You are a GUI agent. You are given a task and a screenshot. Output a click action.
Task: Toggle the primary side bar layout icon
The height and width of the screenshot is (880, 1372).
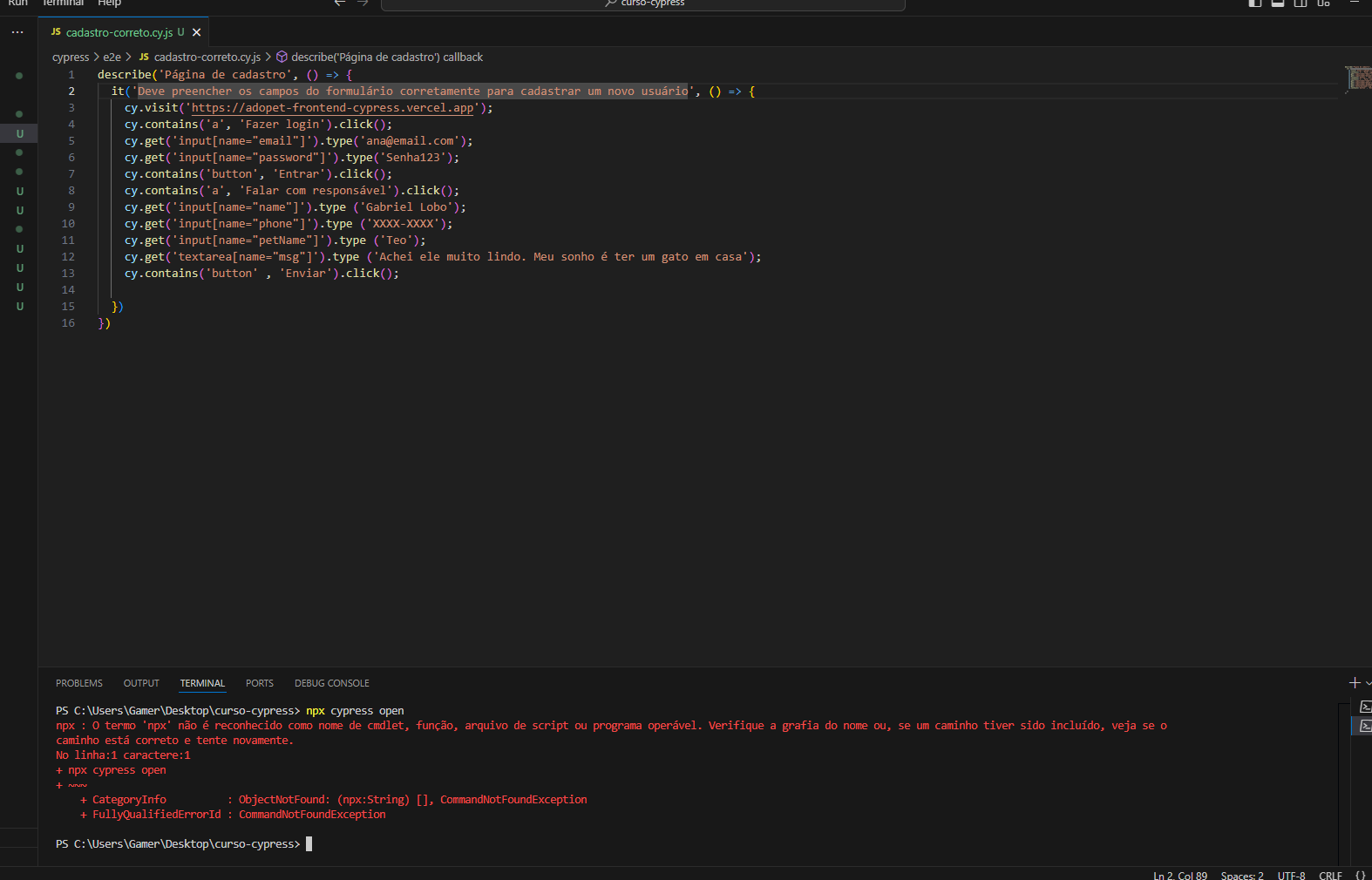(x=1255, y=3)
